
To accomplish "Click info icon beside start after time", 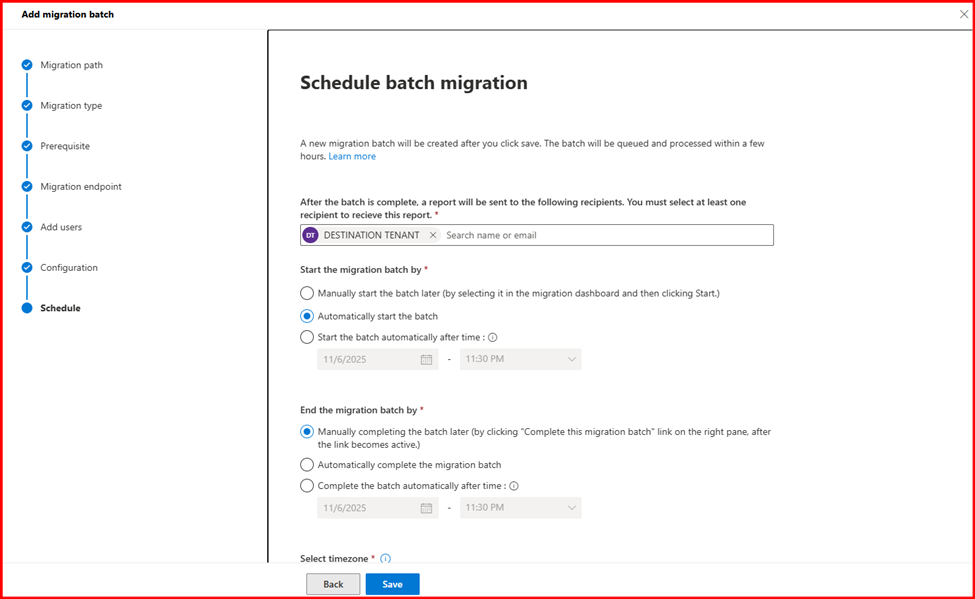I will (x=493, y=338).
